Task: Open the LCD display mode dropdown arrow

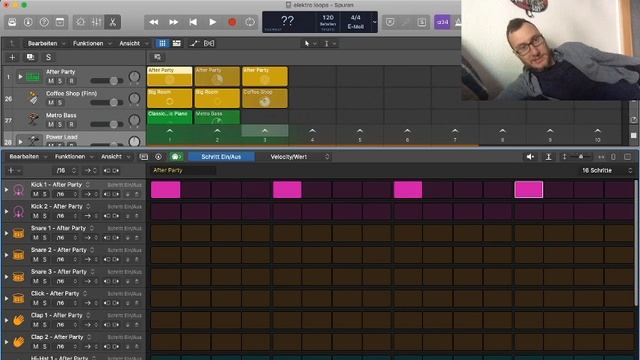Action: pyautogui.click(x=374, y=22)
